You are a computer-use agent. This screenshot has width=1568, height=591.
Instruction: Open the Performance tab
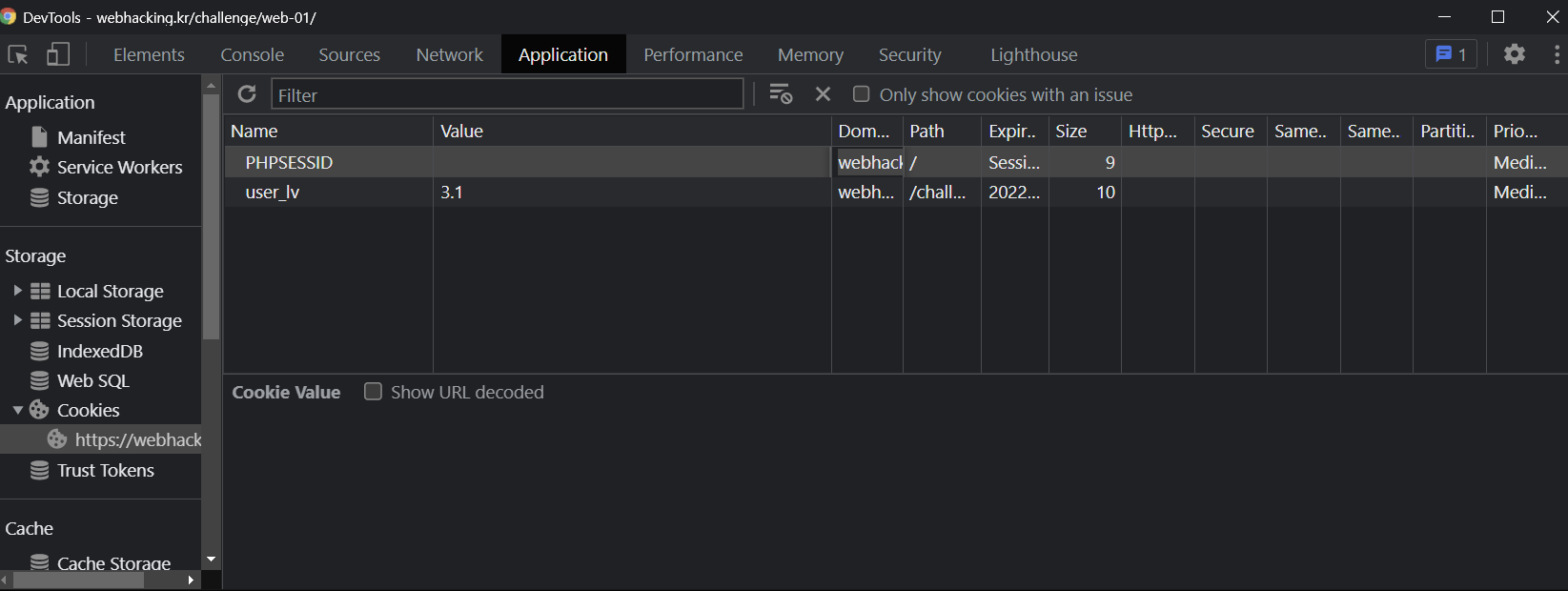[693, 54]
